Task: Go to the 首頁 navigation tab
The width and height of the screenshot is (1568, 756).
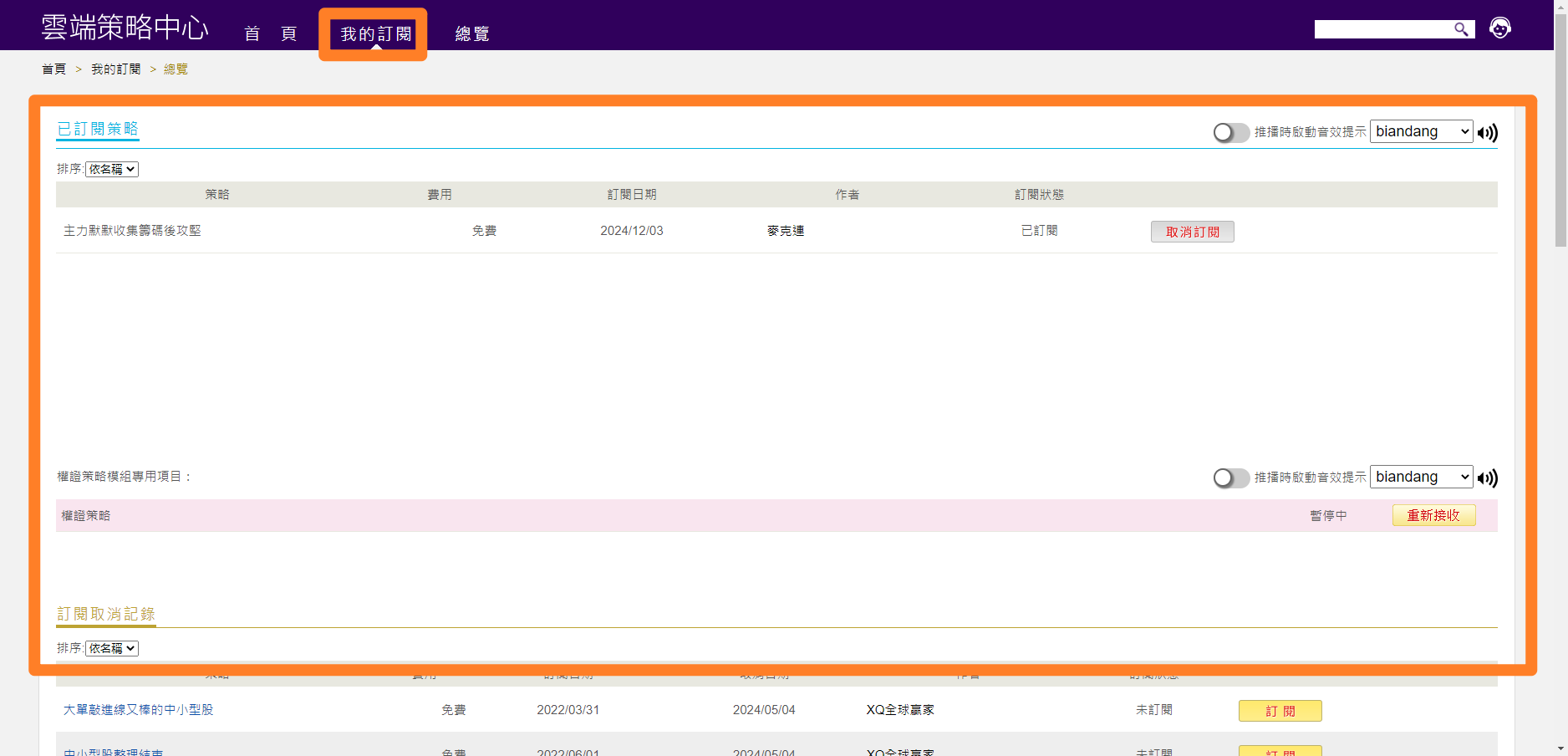Action: pos(270,34)
